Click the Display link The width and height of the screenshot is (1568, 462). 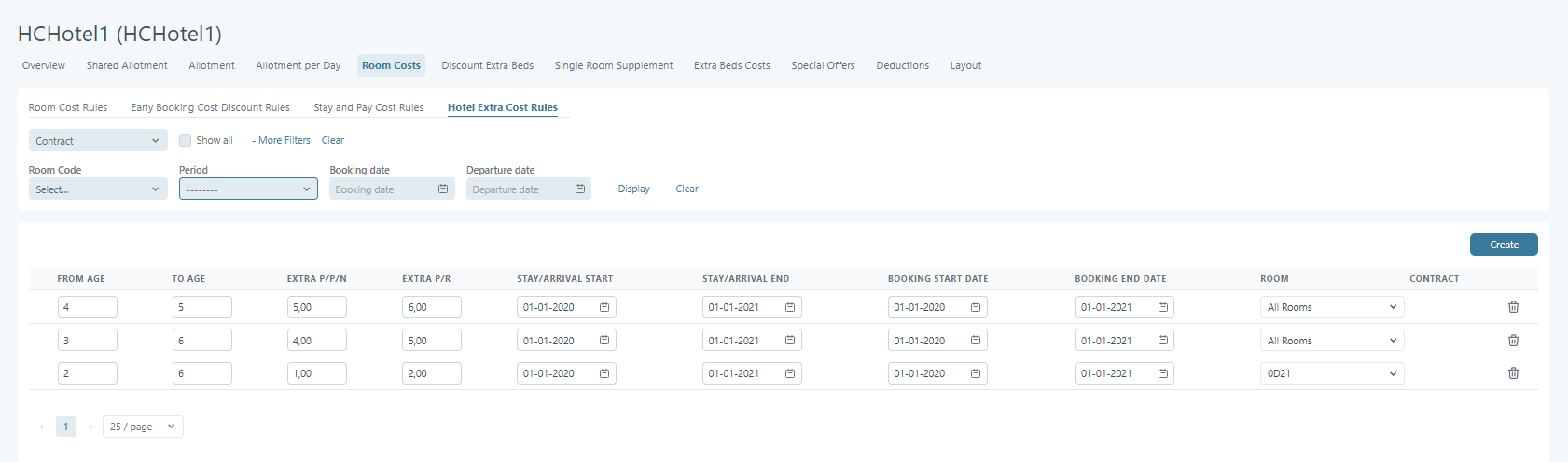tap(633, 189)
